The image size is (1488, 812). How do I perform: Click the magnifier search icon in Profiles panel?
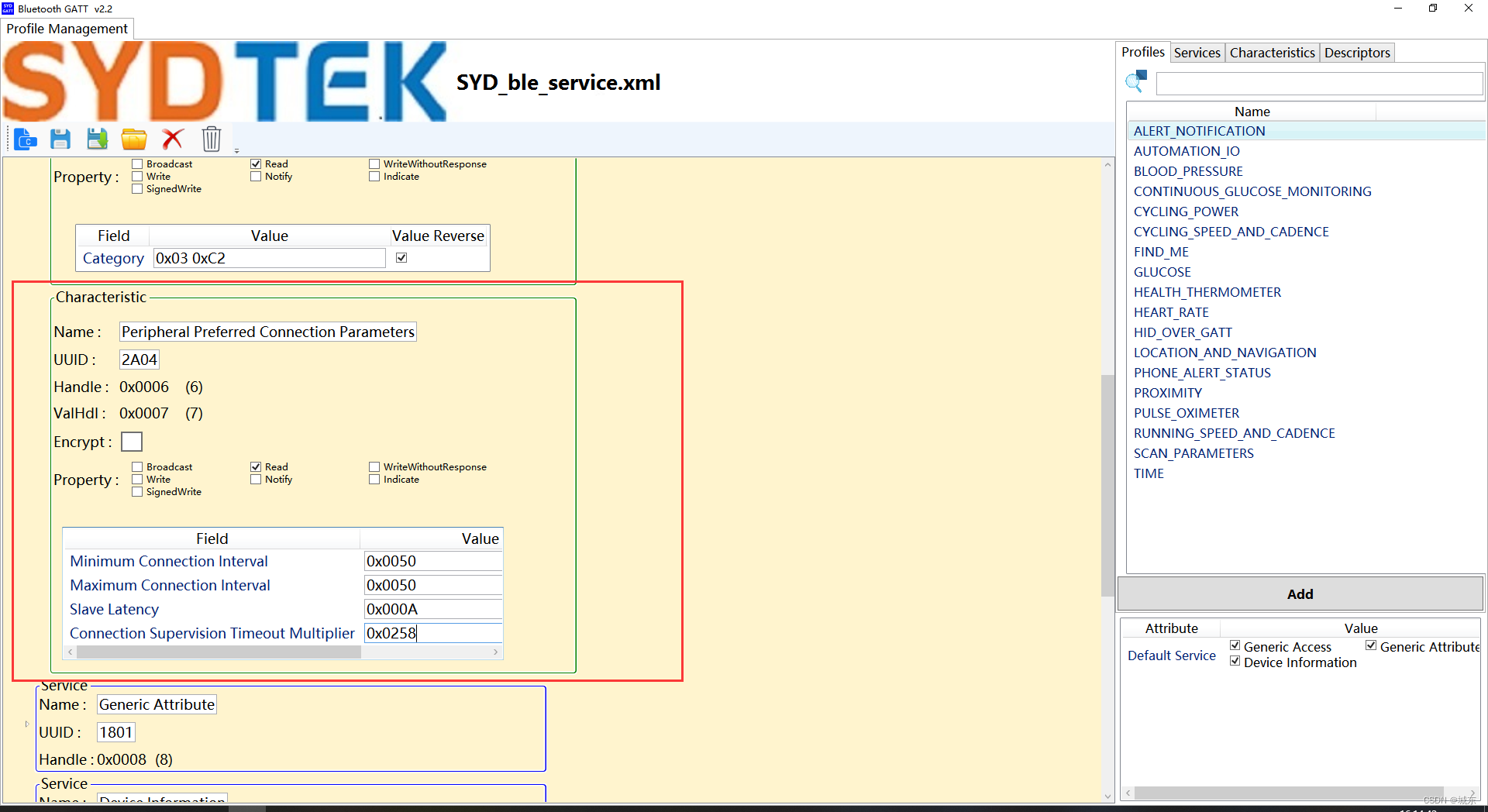(1136, 81)
